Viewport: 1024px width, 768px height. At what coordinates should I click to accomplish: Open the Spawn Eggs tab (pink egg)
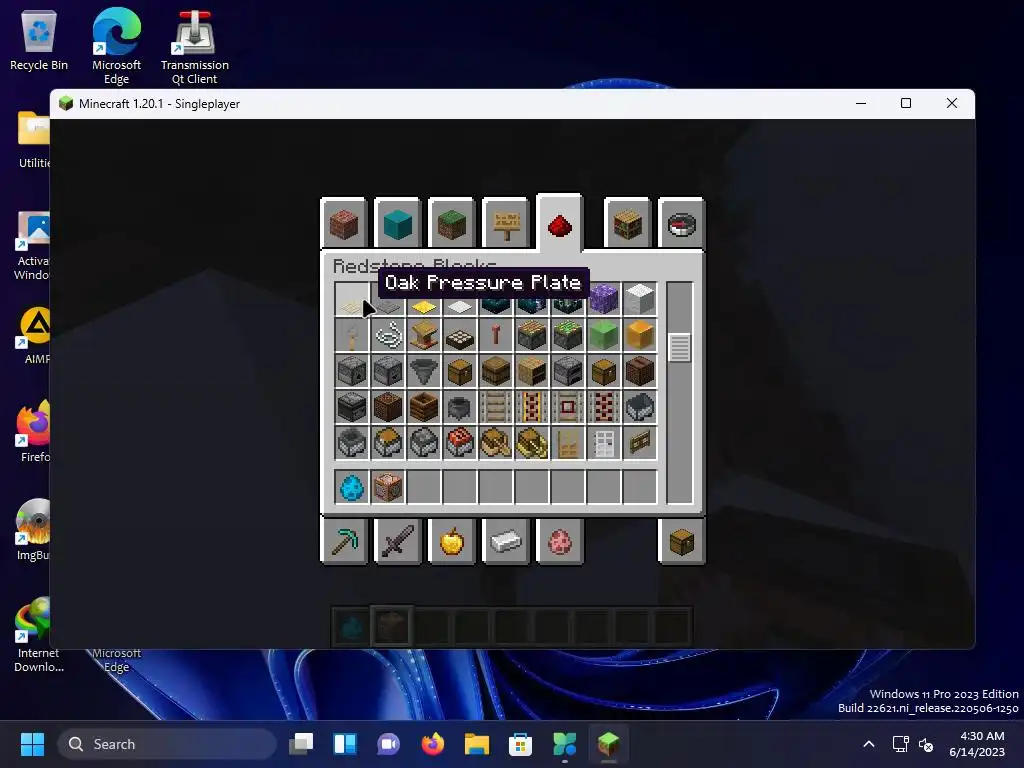pyautogui.click(x=560, y=541)
